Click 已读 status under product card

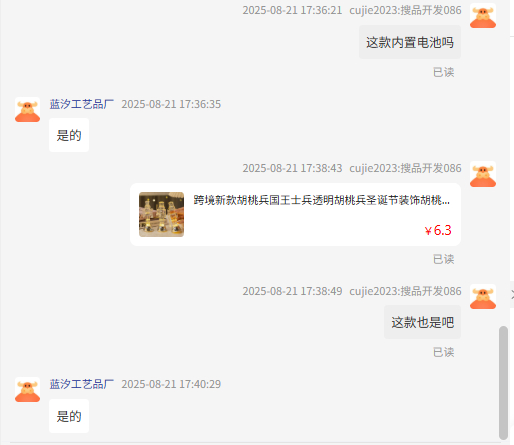coord(443,259)
